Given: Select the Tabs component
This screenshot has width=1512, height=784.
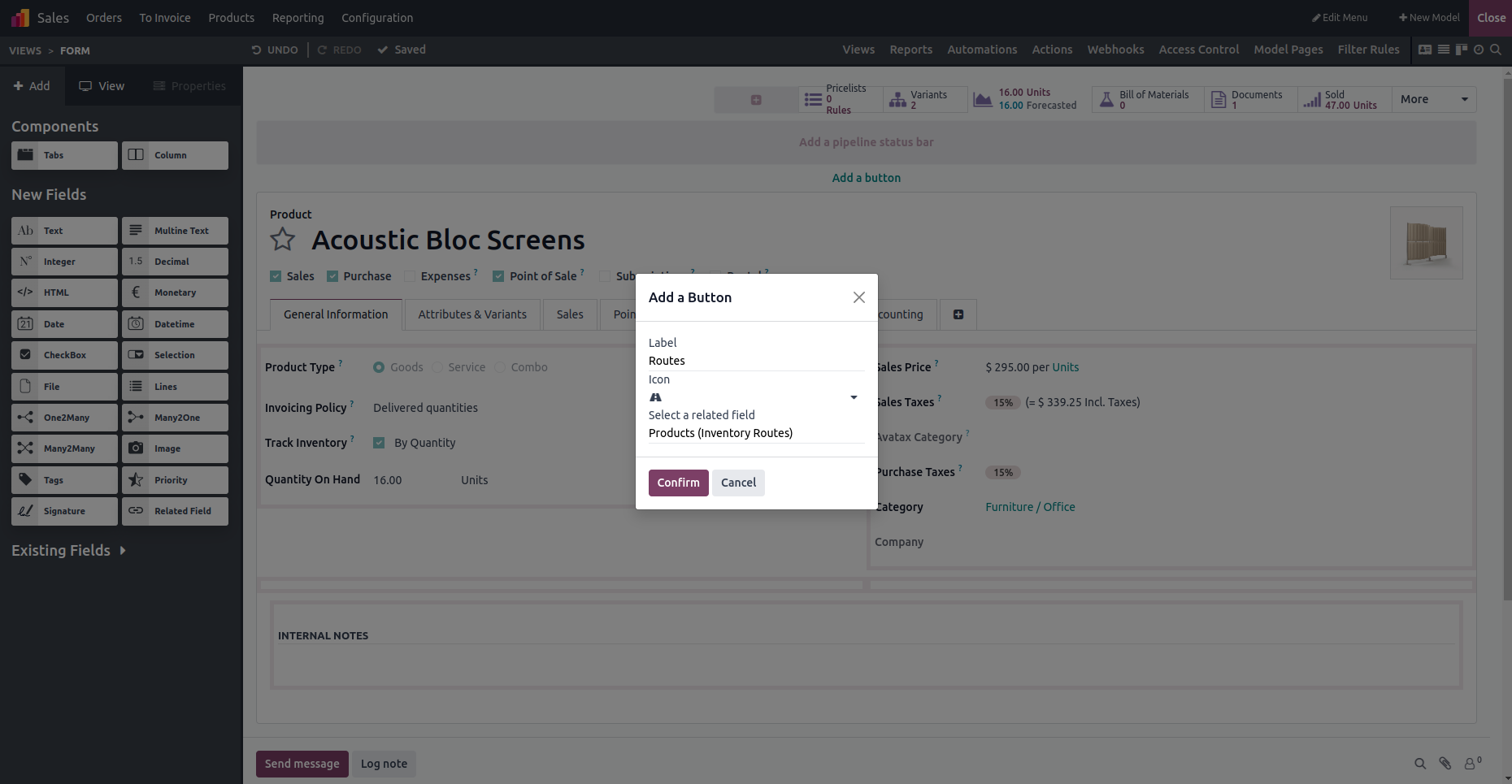Looking at the screenshot, I should point(64,155).
